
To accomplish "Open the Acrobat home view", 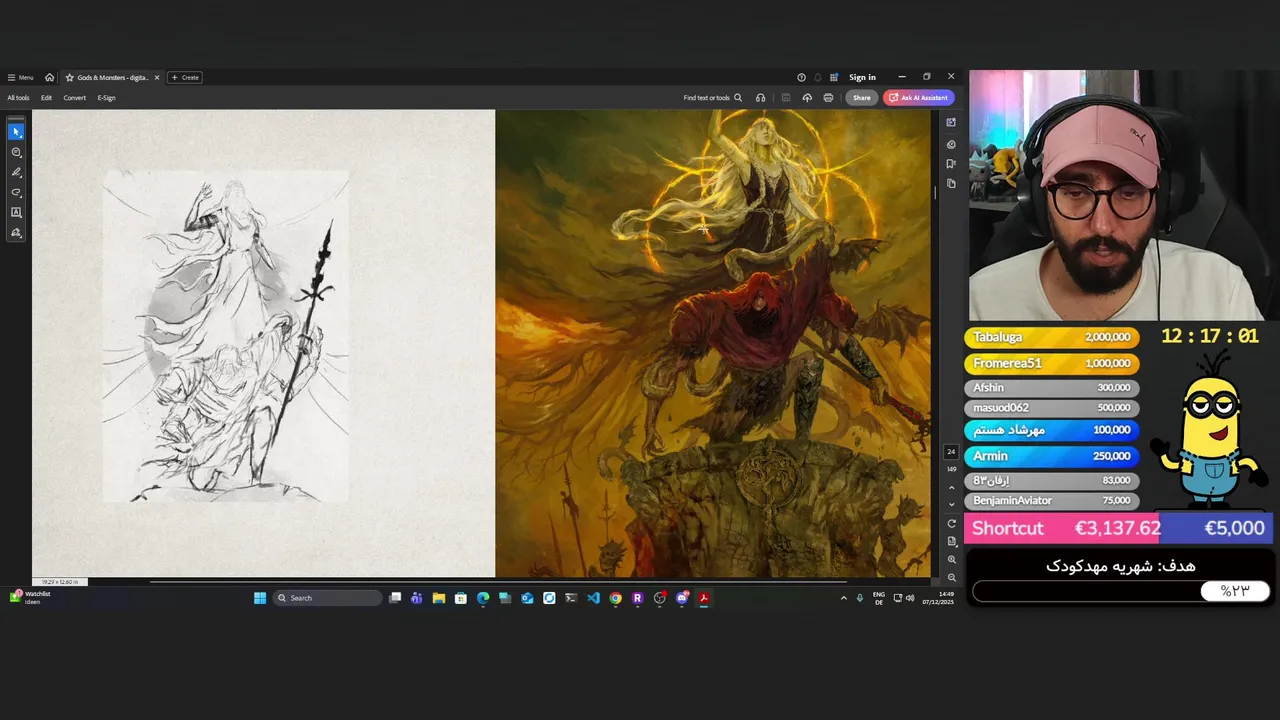I will 49,77.
